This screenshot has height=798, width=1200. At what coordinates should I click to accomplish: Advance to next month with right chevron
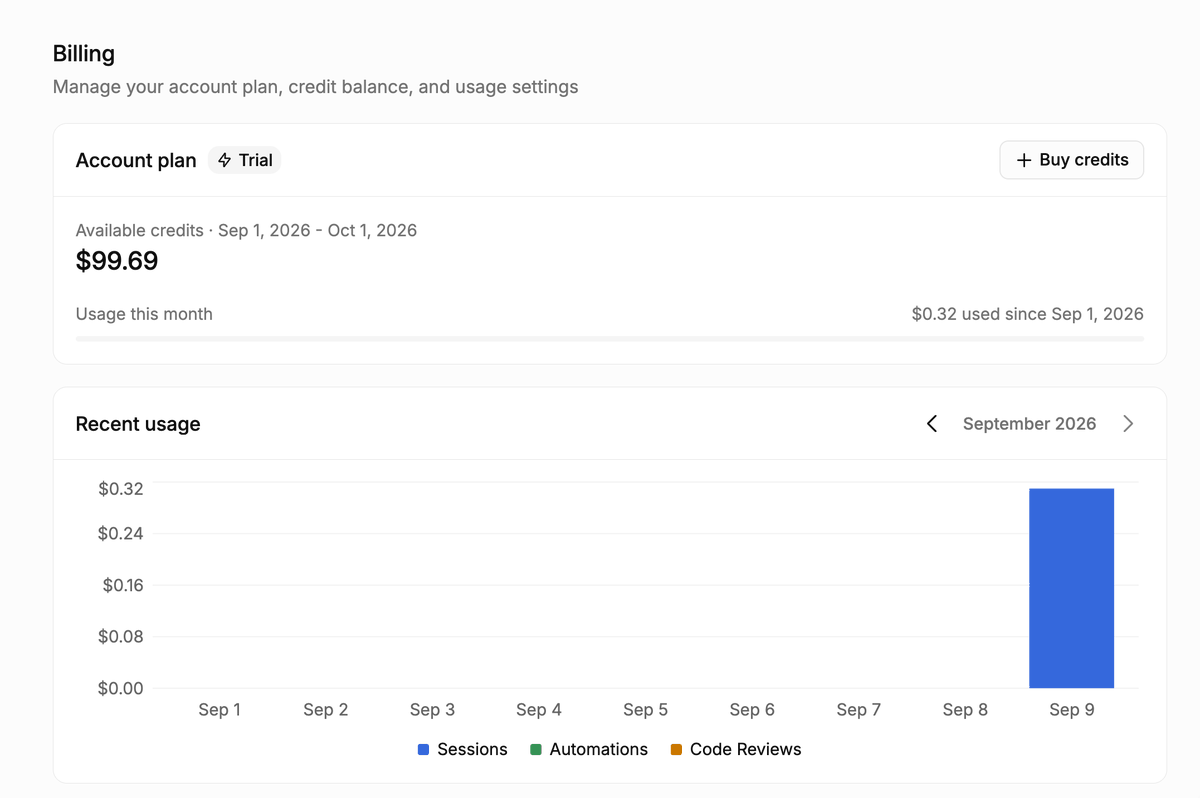coord(1128,424)
